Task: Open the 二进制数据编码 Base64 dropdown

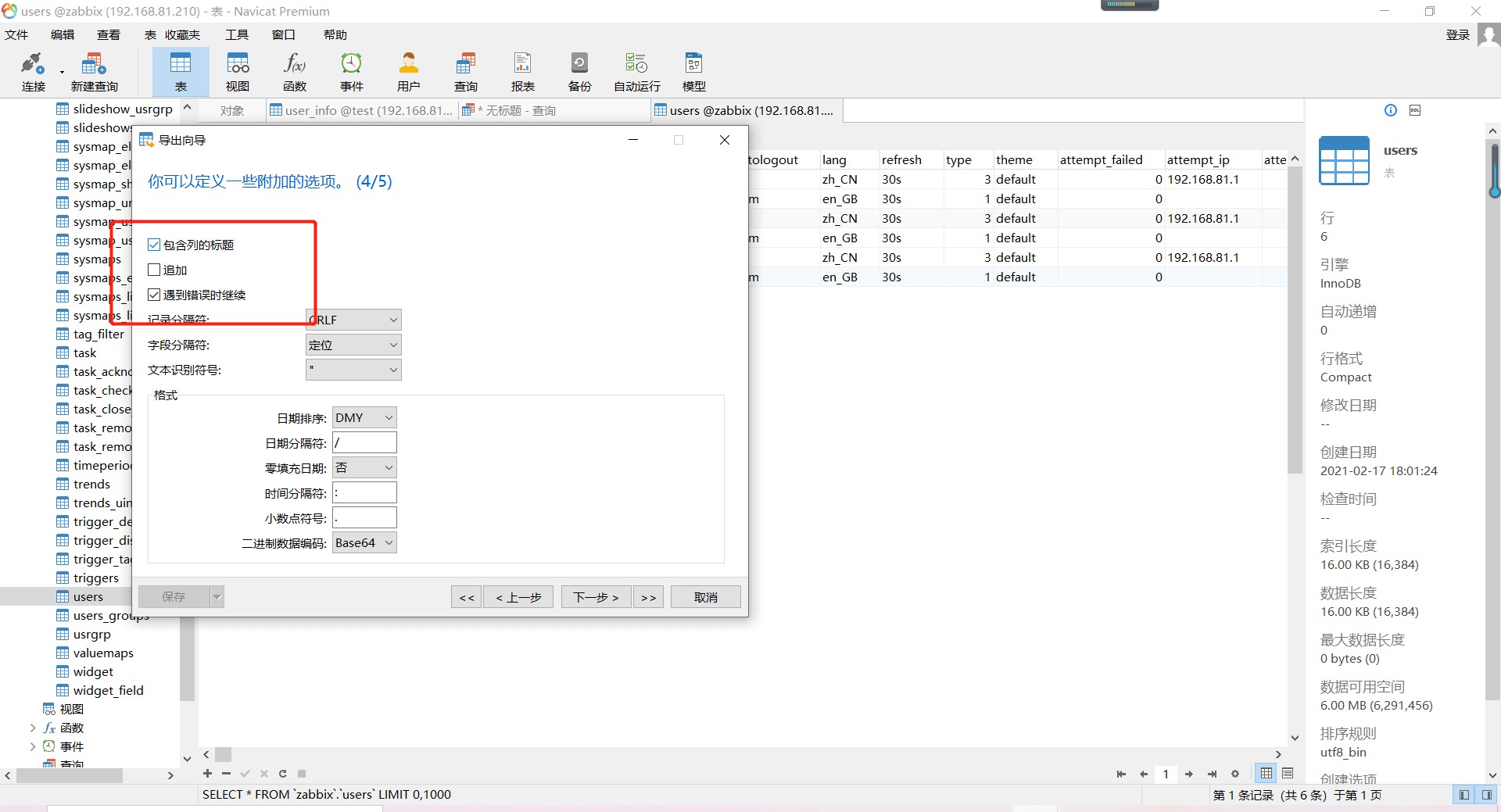Action: [x=364, y=542]
